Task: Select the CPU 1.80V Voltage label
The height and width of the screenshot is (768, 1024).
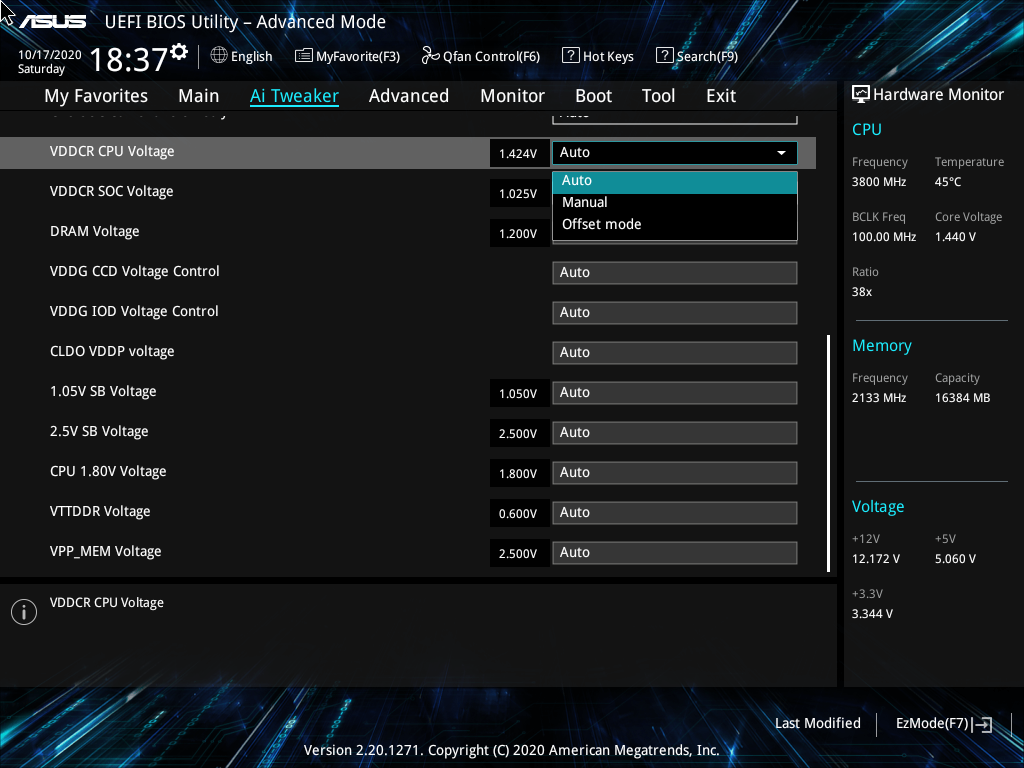Action: [108, 471]
